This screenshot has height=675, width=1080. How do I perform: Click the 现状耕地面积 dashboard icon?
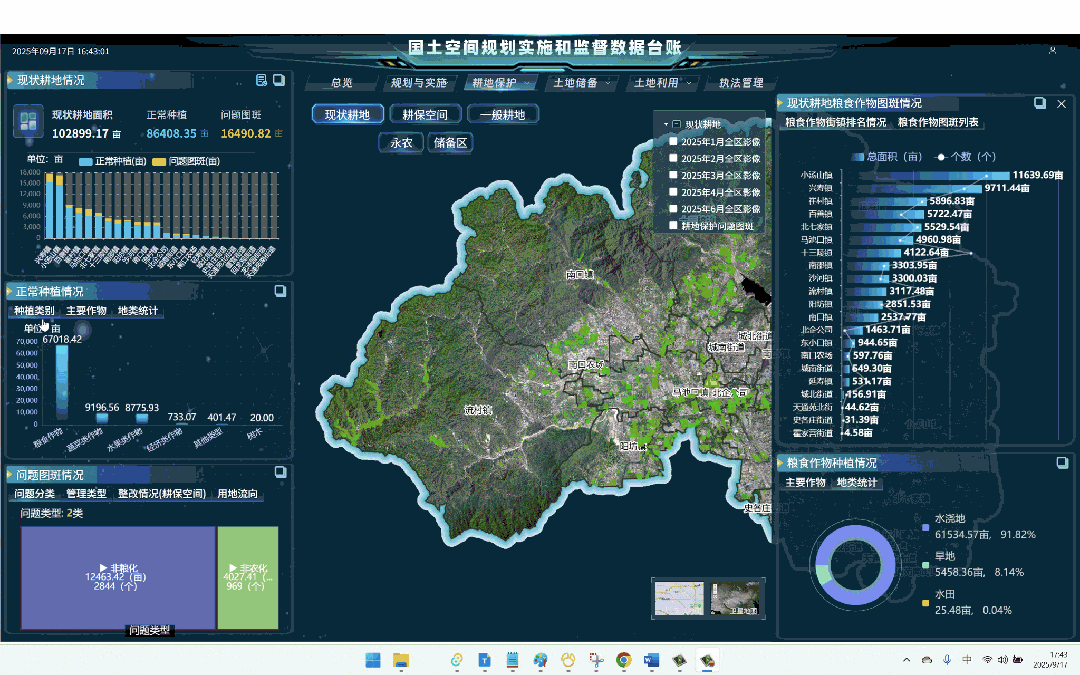[27, 123]
